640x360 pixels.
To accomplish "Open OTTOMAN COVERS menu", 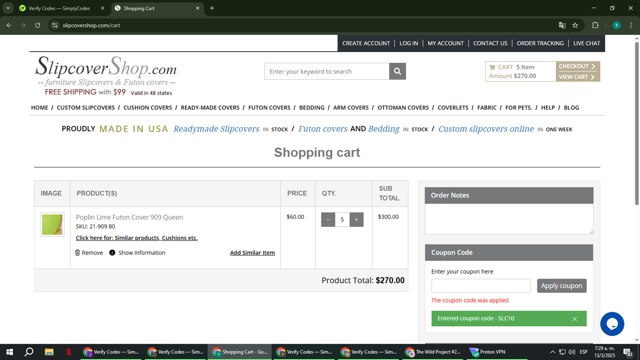I will pos(403,108).
